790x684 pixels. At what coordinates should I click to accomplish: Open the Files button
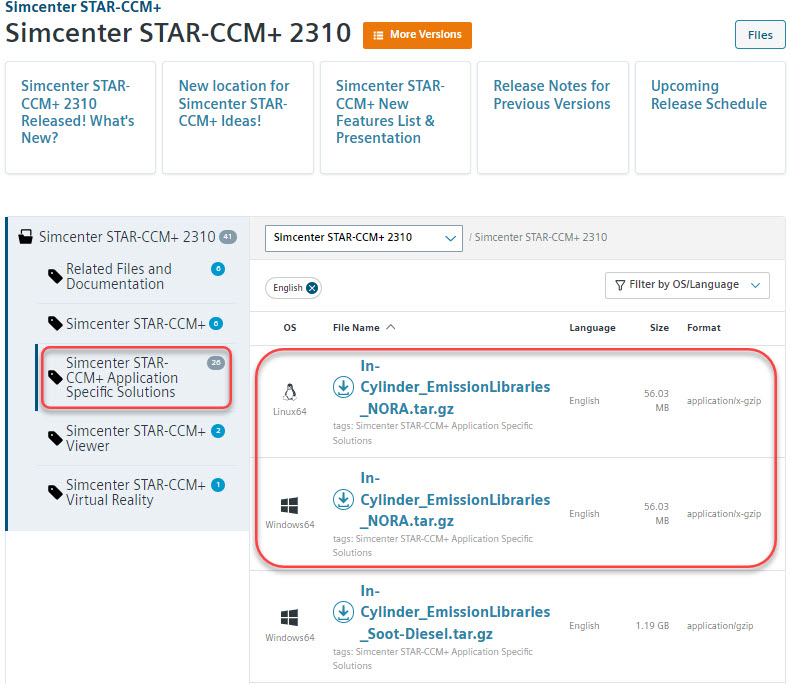click(x=759, y=35)
